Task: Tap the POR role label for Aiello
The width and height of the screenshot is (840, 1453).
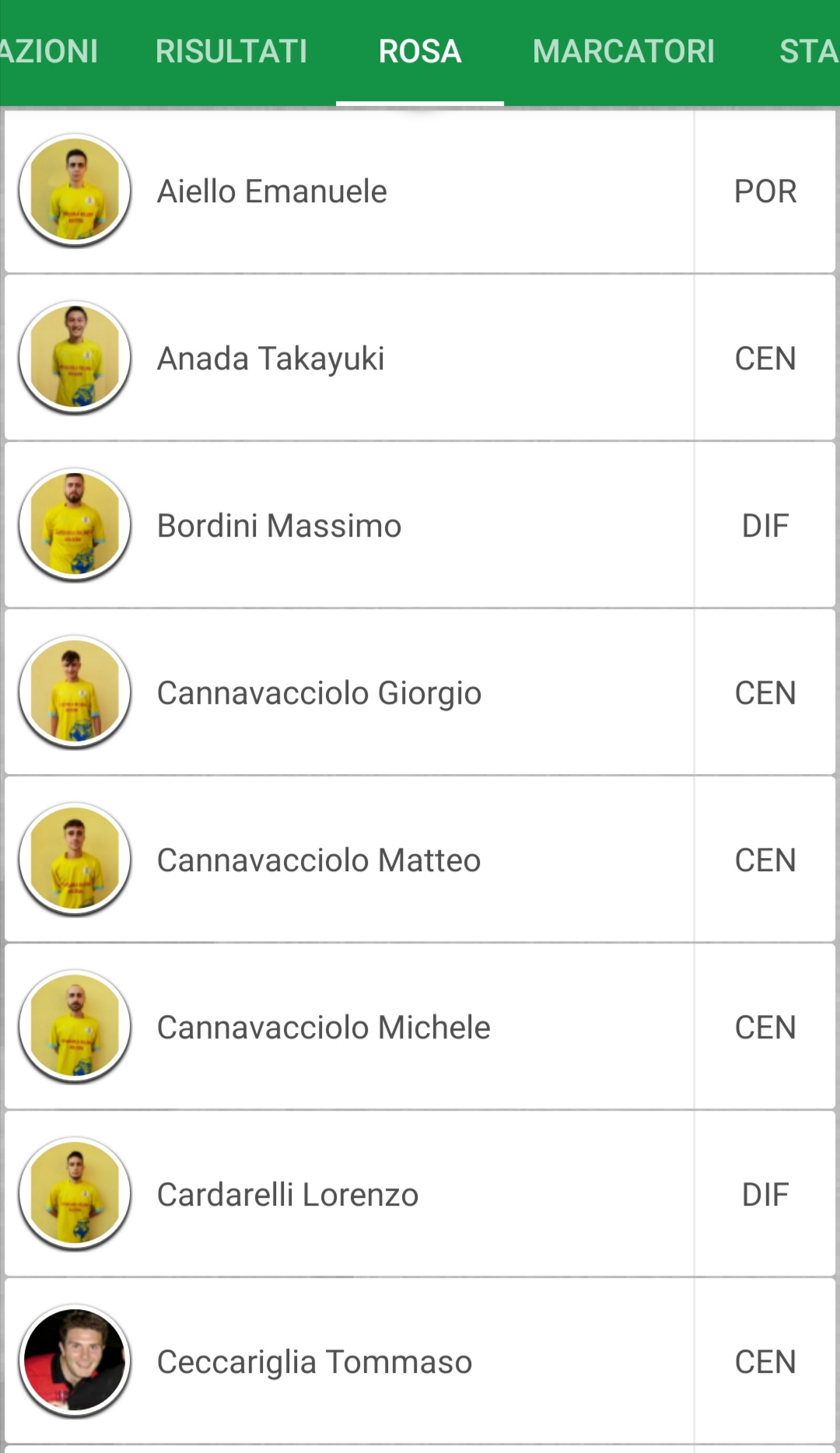Action: point(765,191)
